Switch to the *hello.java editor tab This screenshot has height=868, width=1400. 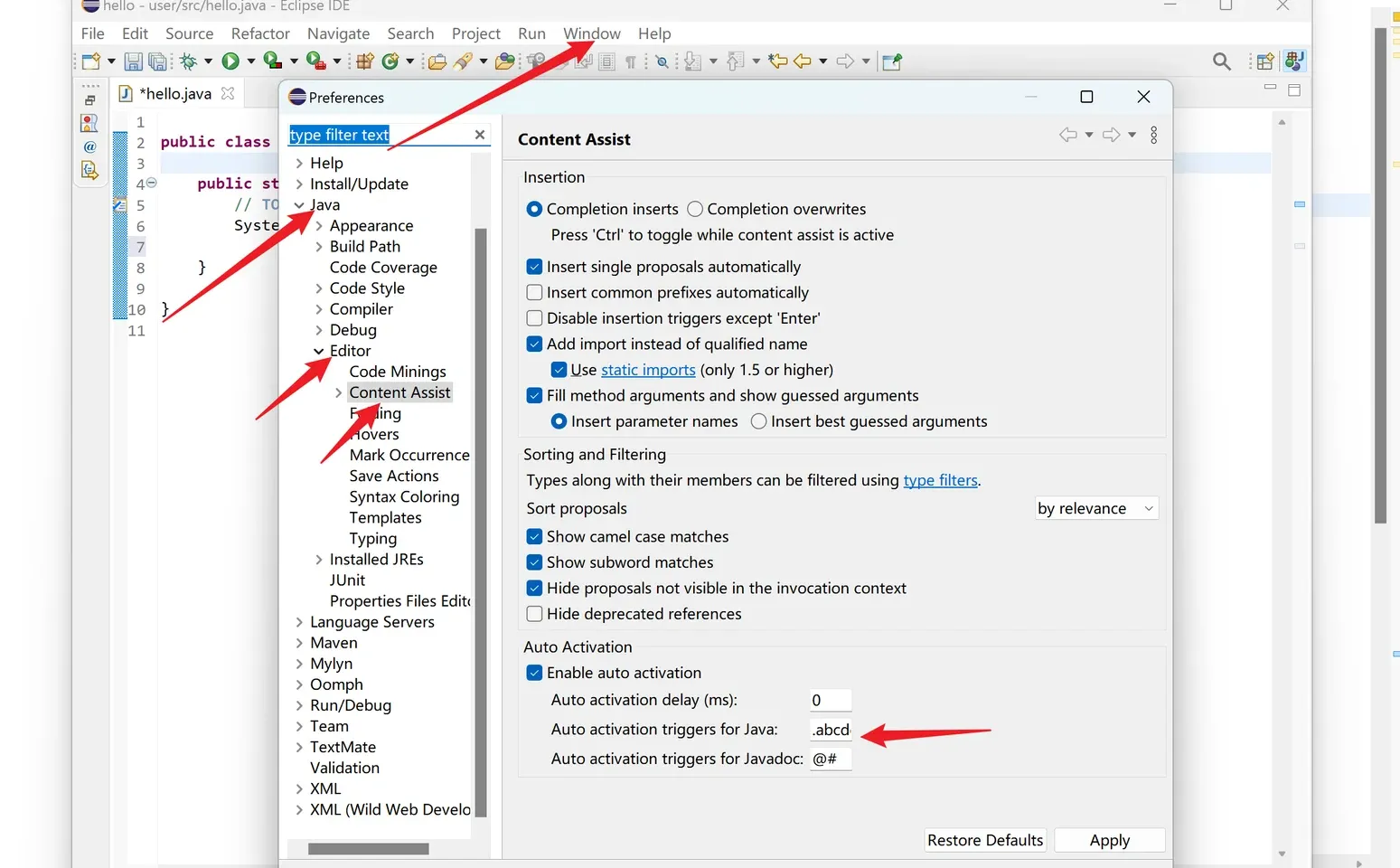tap(175, 93)
